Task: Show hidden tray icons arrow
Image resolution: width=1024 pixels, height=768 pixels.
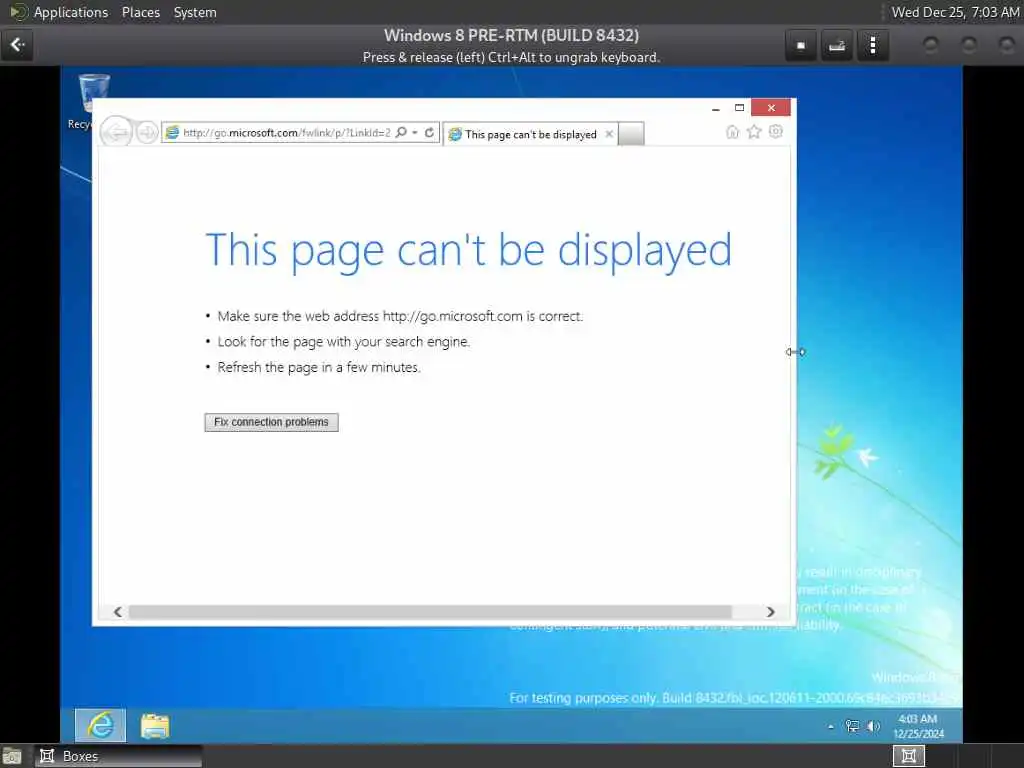Action: pyautogui.click(x=831, y=726)
